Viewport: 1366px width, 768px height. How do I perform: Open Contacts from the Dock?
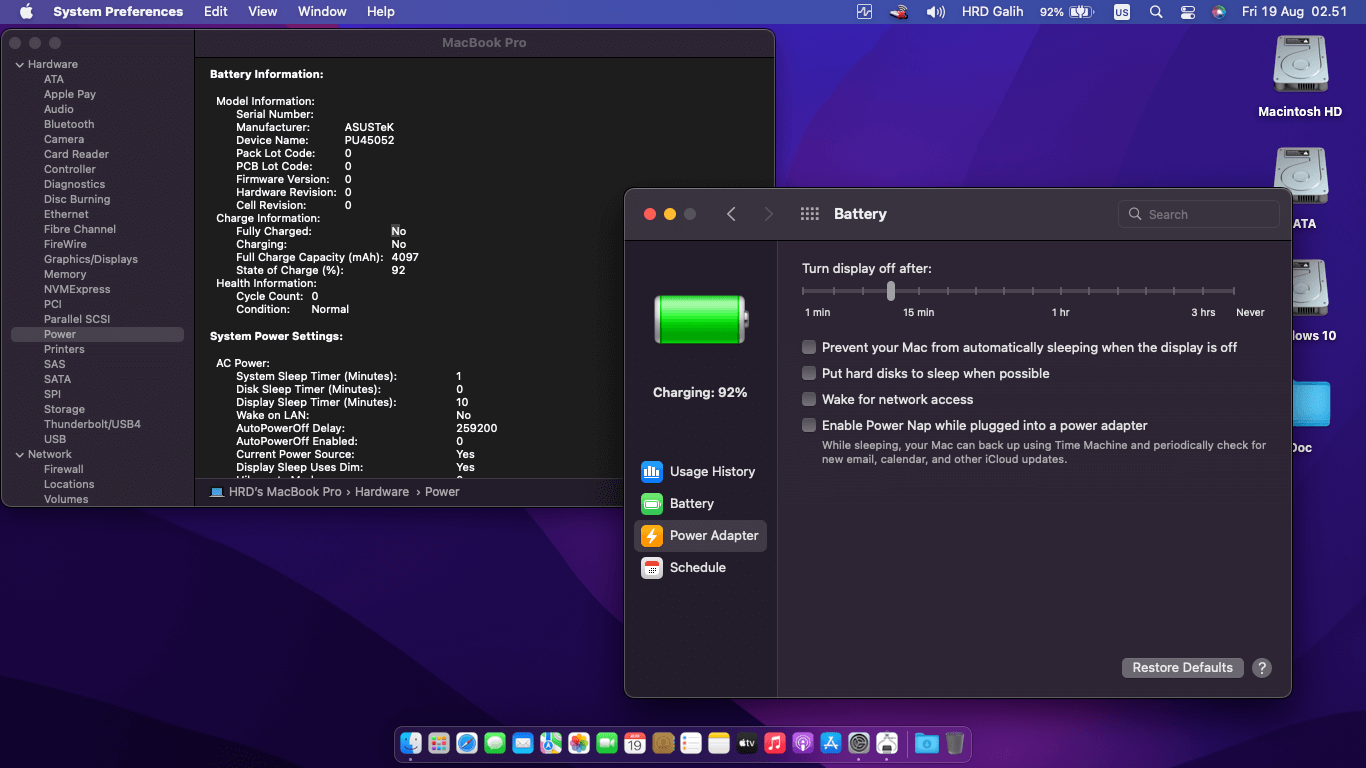(x=663, y=743)
